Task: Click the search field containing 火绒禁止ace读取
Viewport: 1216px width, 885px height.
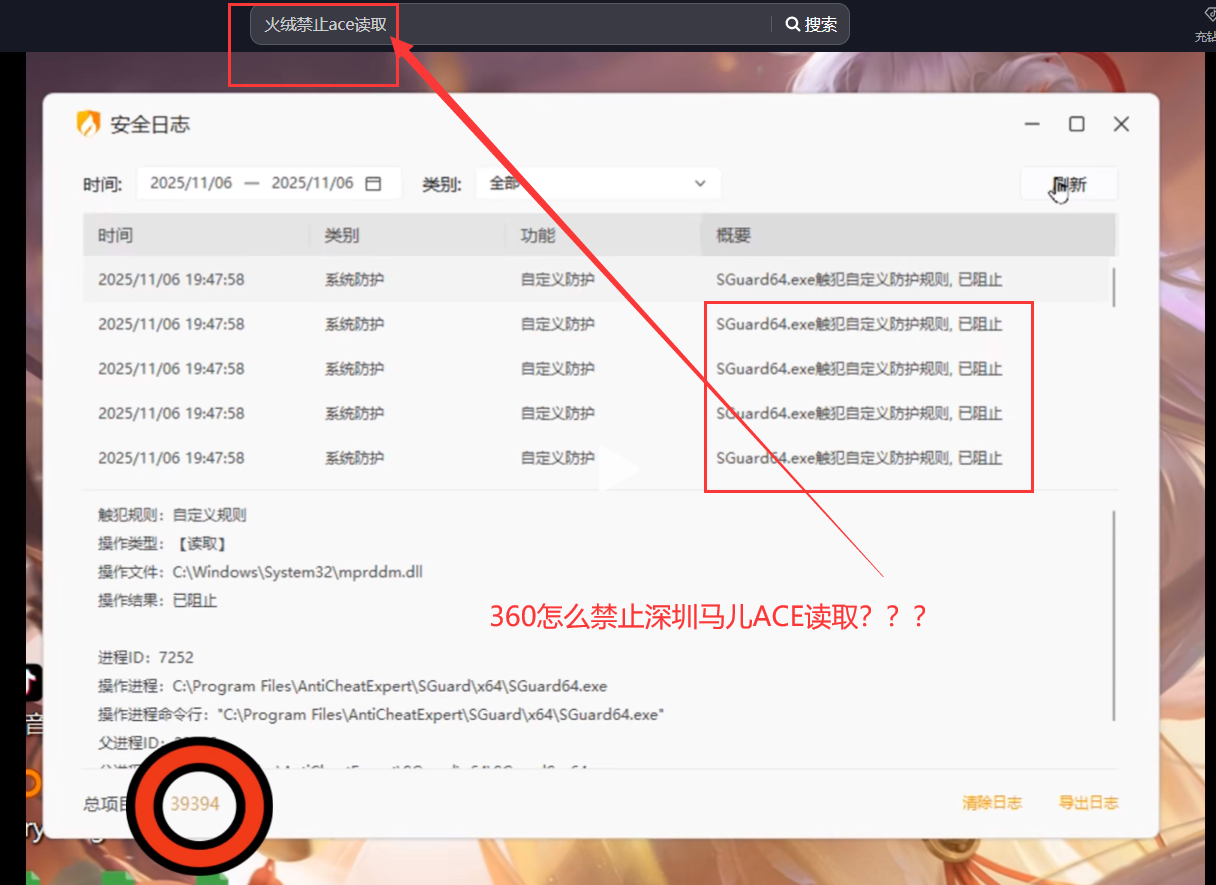Action: tap(511, 25)
